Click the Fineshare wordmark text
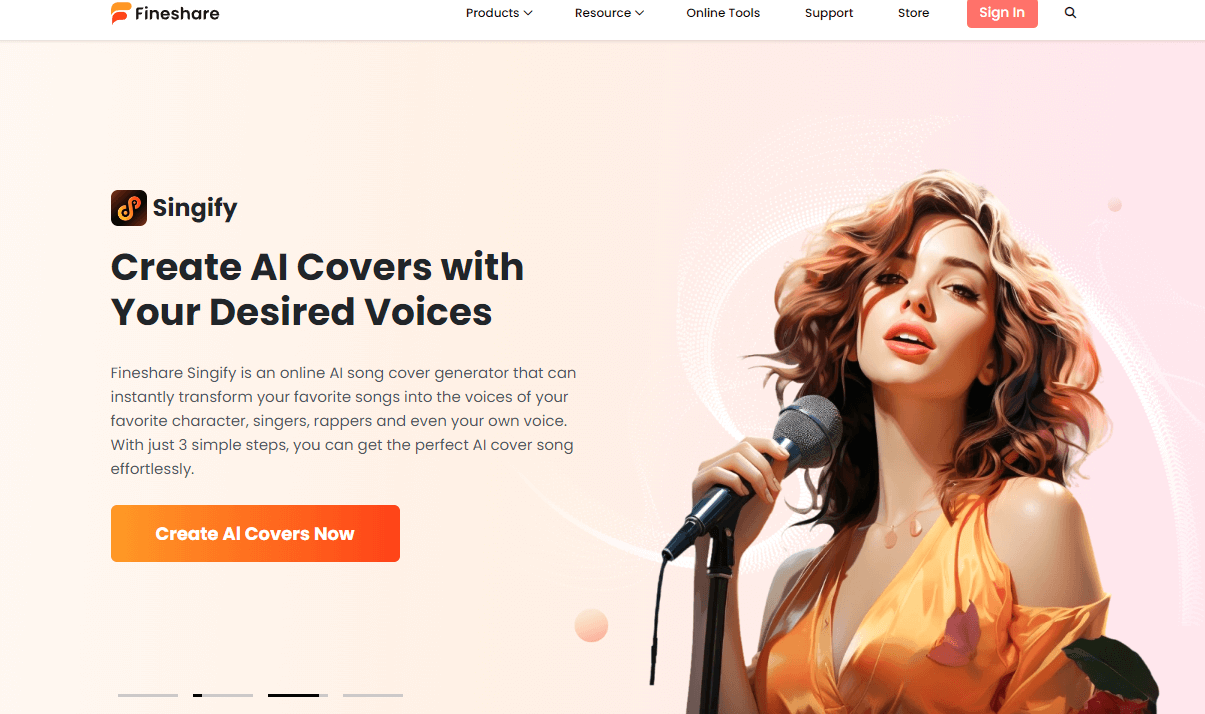 click(178, 14)
